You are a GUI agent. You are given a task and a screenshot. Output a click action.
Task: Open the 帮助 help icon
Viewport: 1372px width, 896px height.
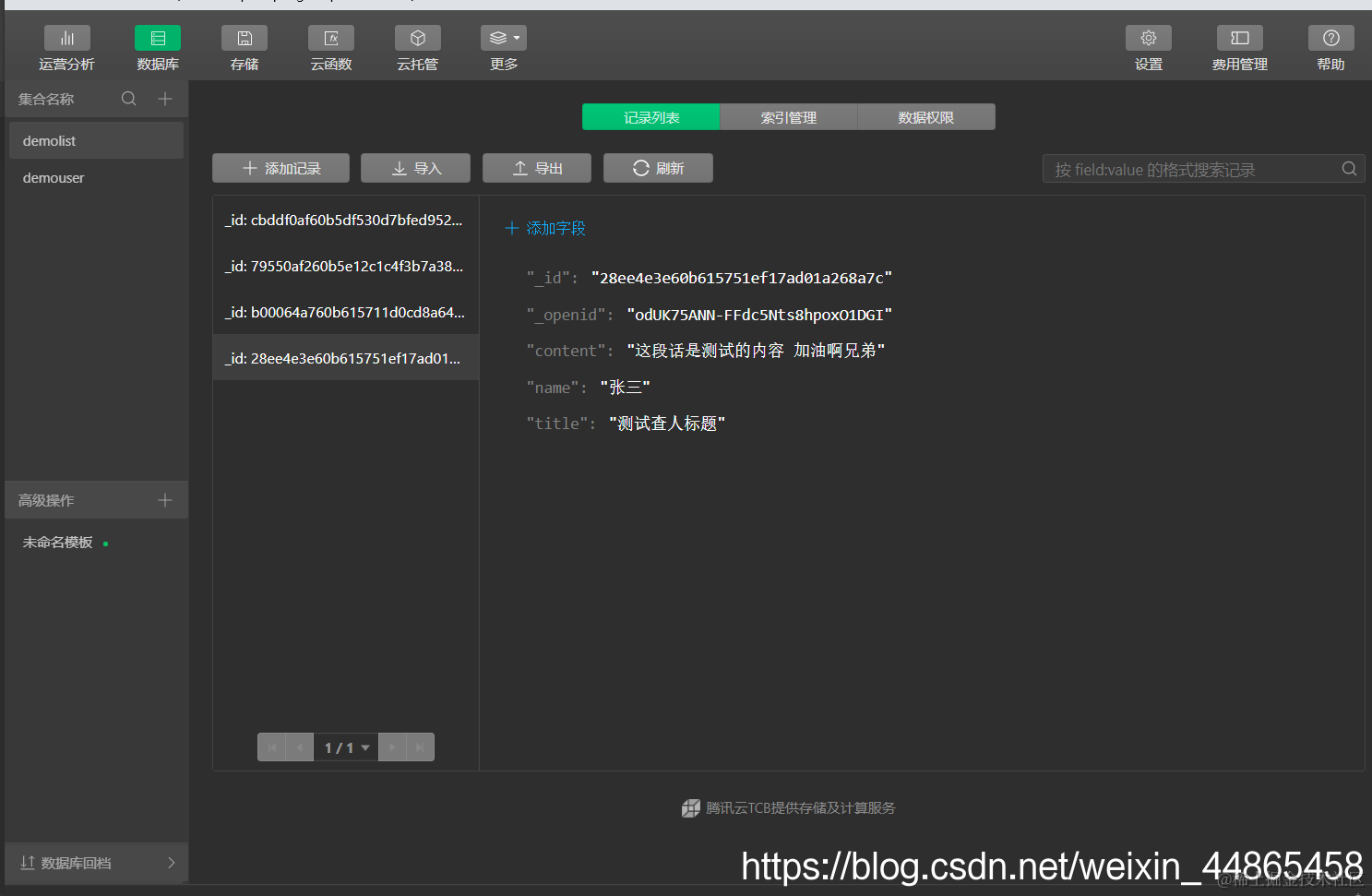1331,38
